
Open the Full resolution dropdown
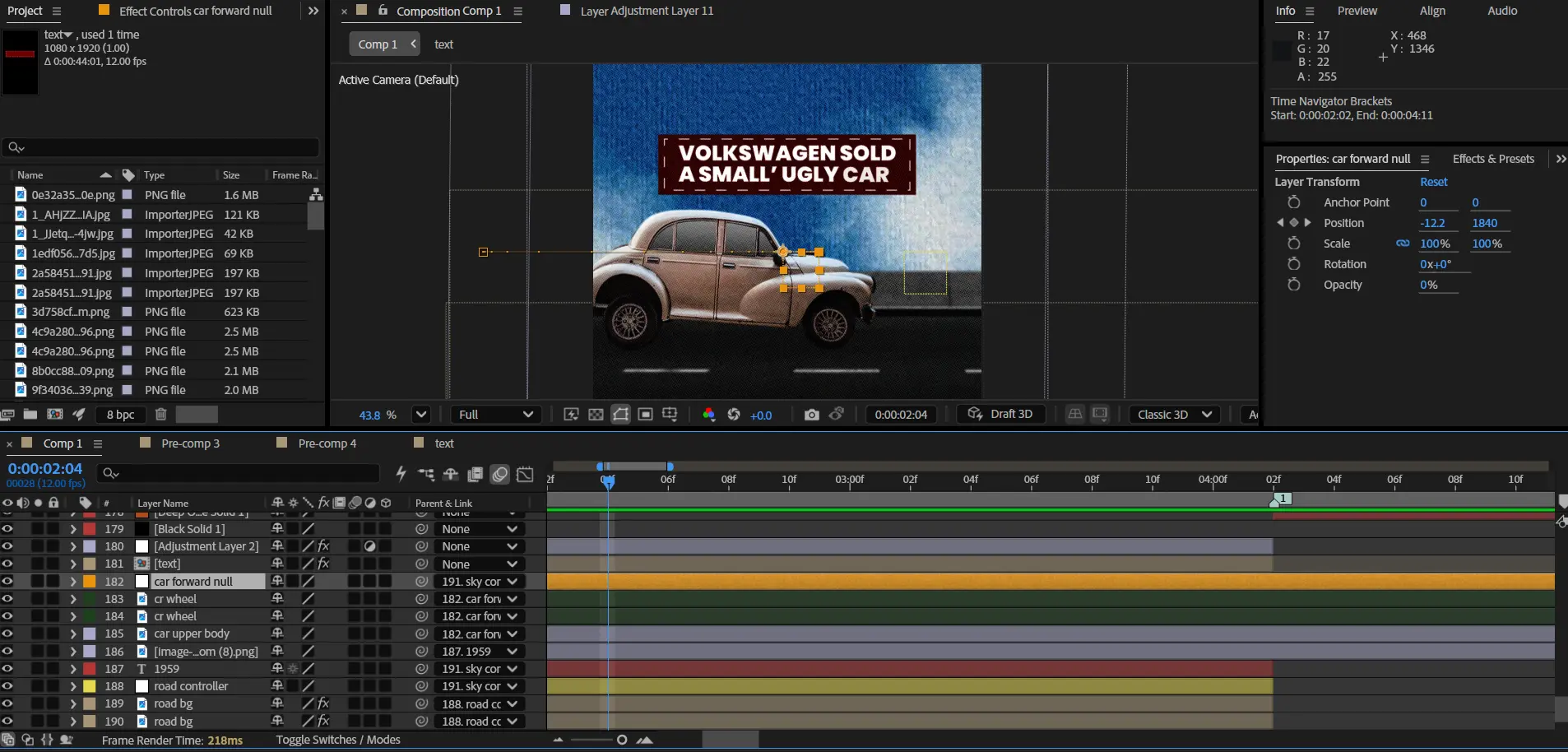pos(495,415)
